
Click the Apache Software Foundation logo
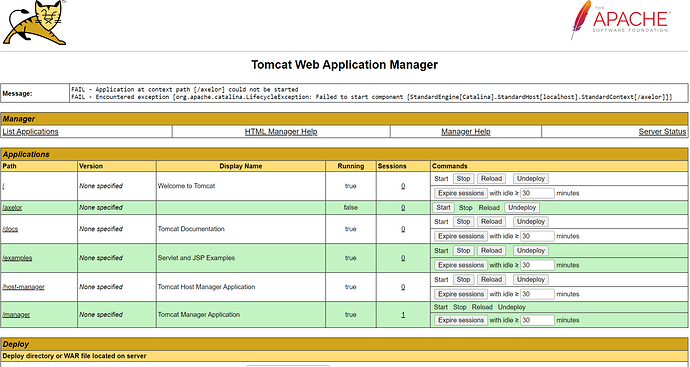point(620,20)
